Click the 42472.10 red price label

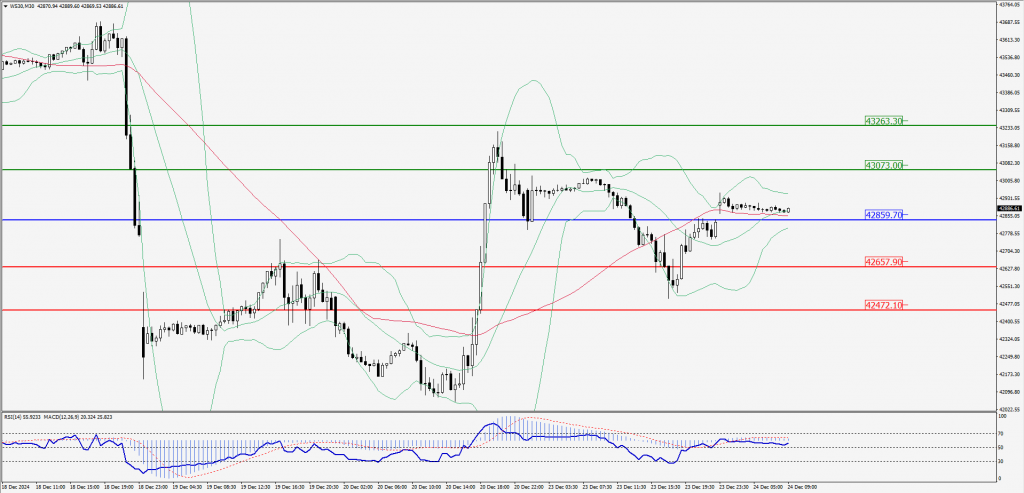pyautogui.click(x=883, y=304)
